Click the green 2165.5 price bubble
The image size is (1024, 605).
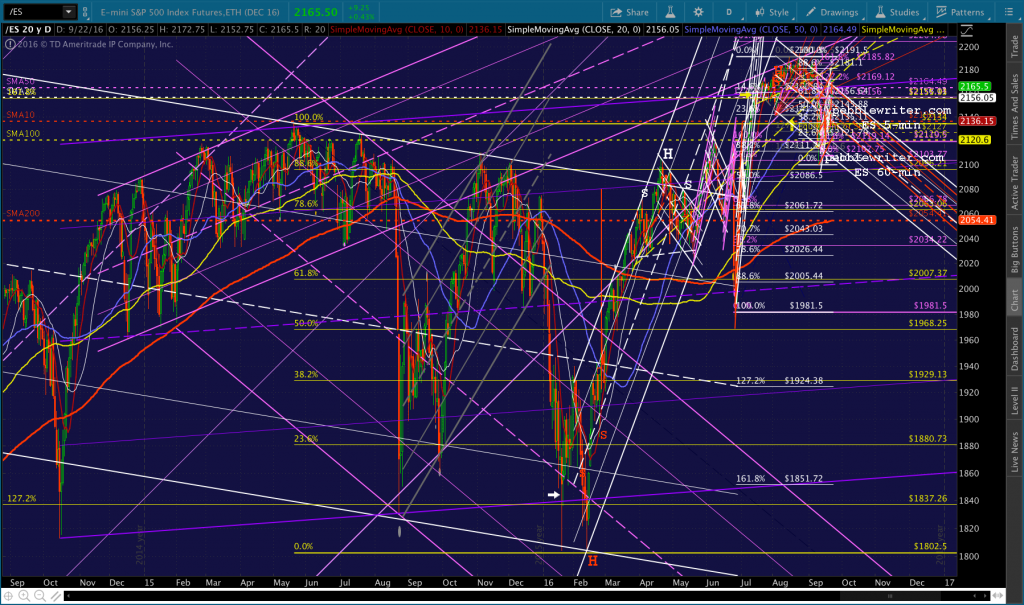(x=974, y=87)
